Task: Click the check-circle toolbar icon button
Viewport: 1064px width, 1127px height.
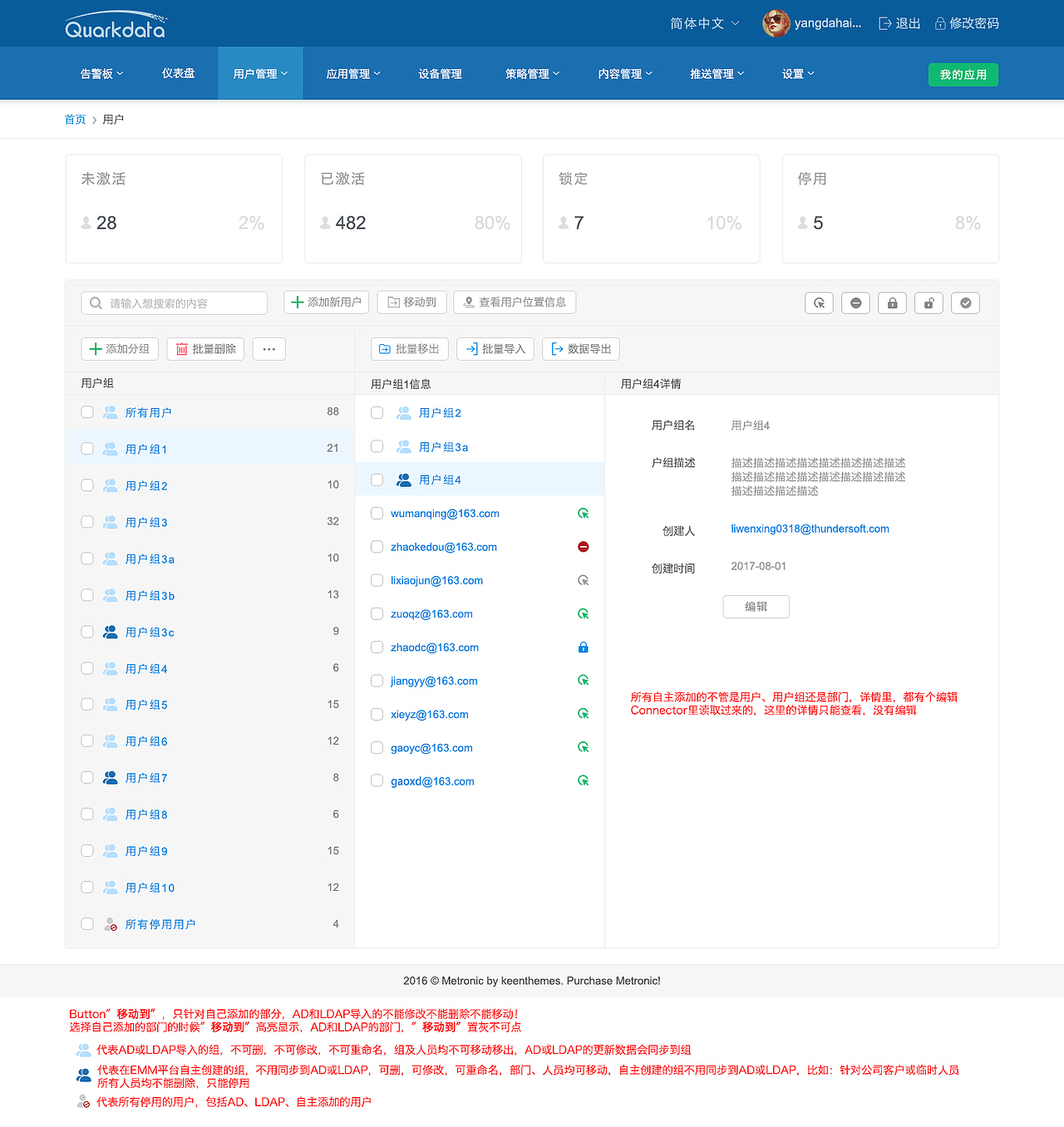Action: point(965,303)
